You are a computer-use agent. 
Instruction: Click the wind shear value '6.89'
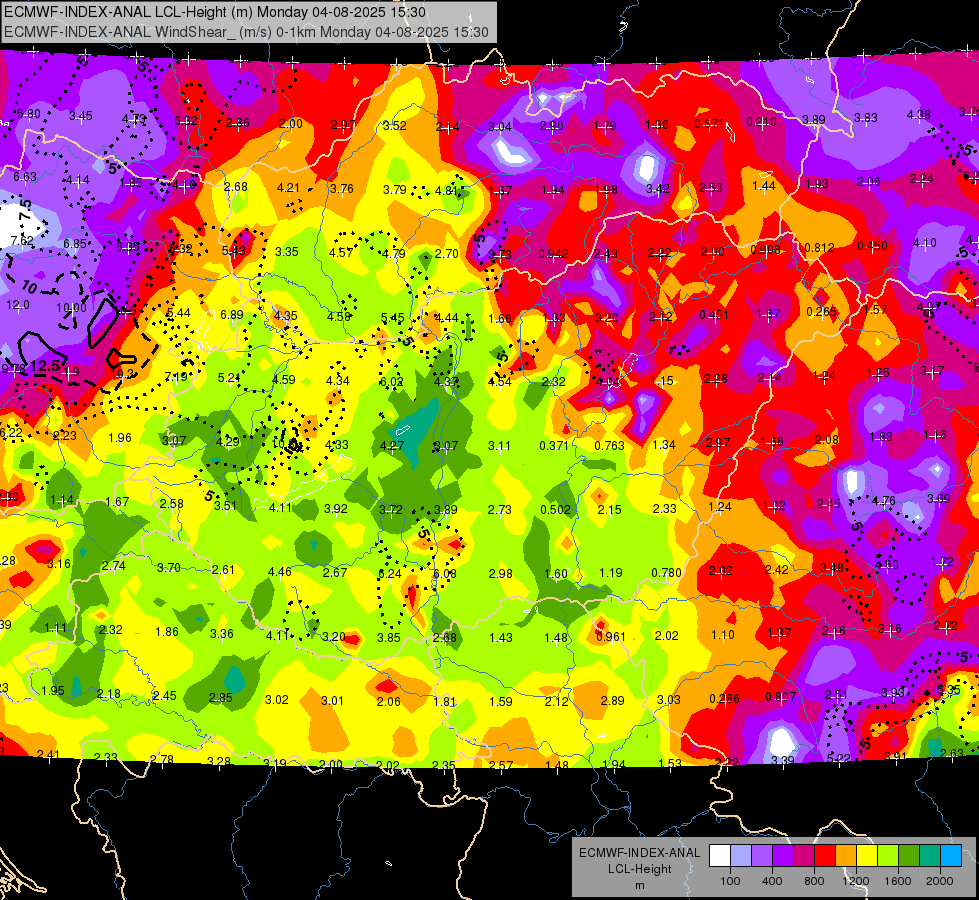[x=232, y=315]
